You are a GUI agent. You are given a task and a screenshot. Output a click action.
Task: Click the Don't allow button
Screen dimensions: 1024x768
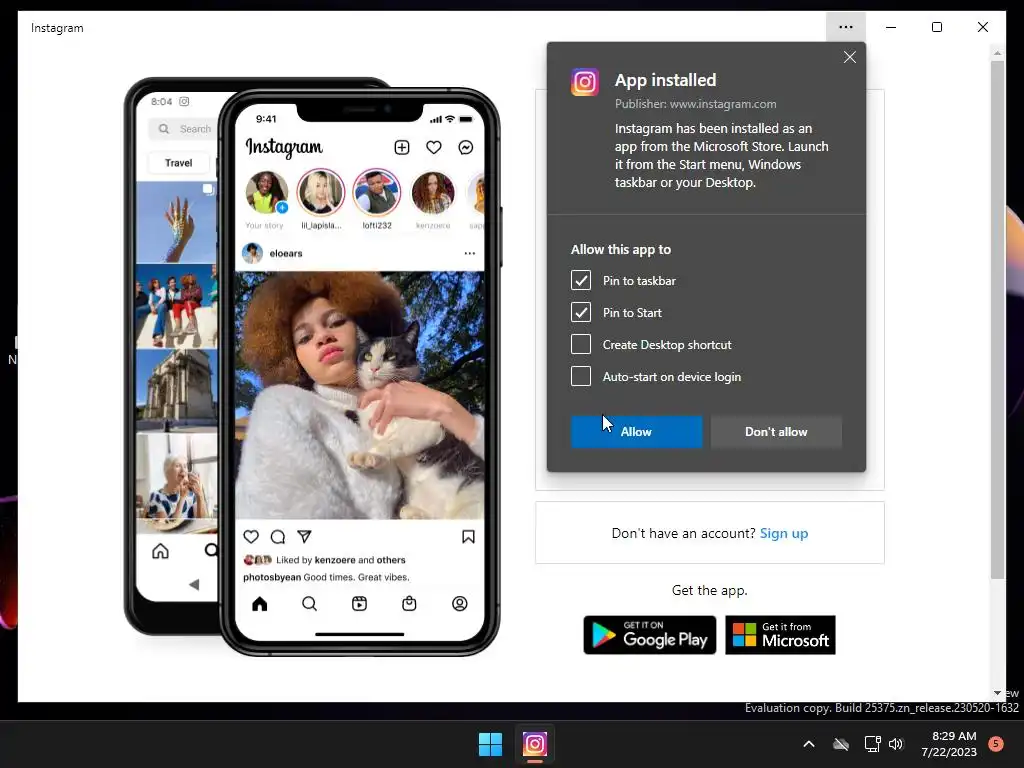pos(776,432)
